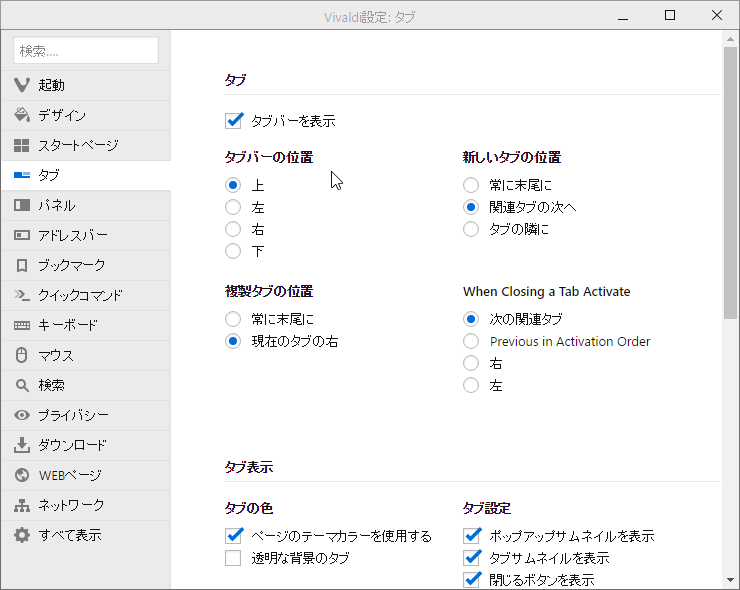Click the ブックマーク bookmark icon
Image resolution: width=740 pixels, height=590 pixels.
pos(22,265)
